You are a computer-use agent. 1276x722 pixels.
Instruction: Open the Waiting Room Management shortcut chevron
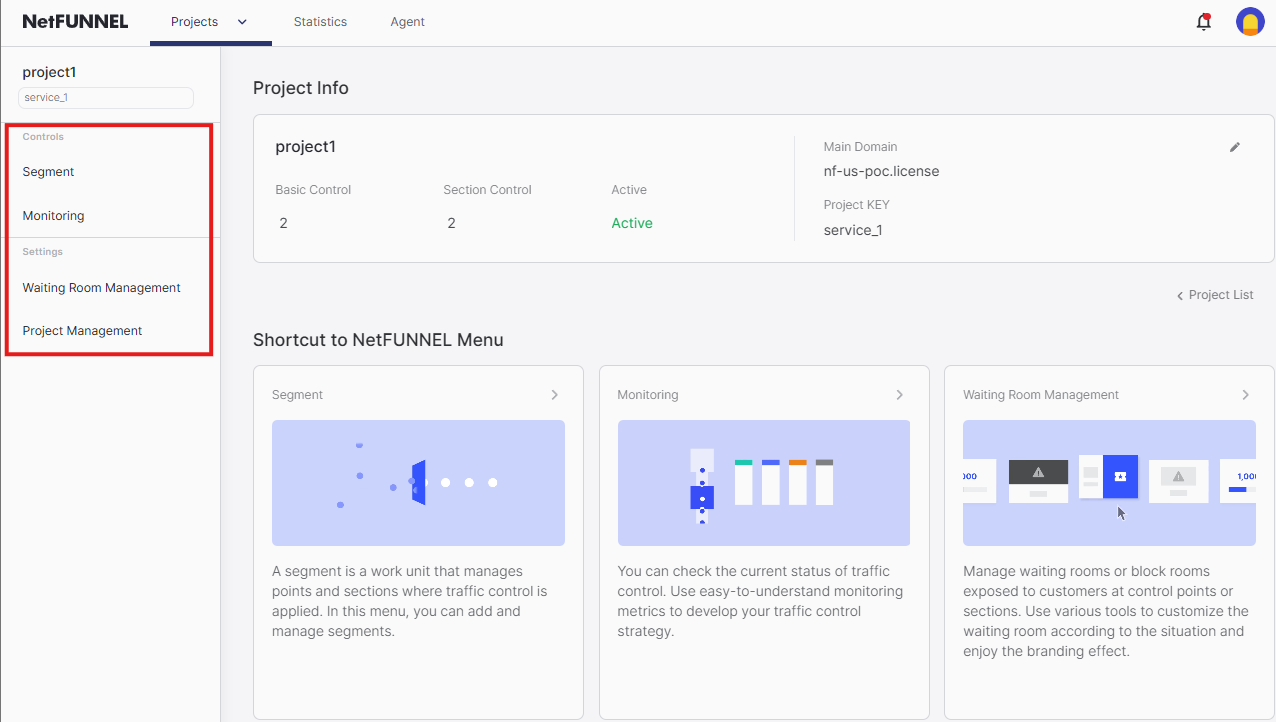(x=1246, y=394)
